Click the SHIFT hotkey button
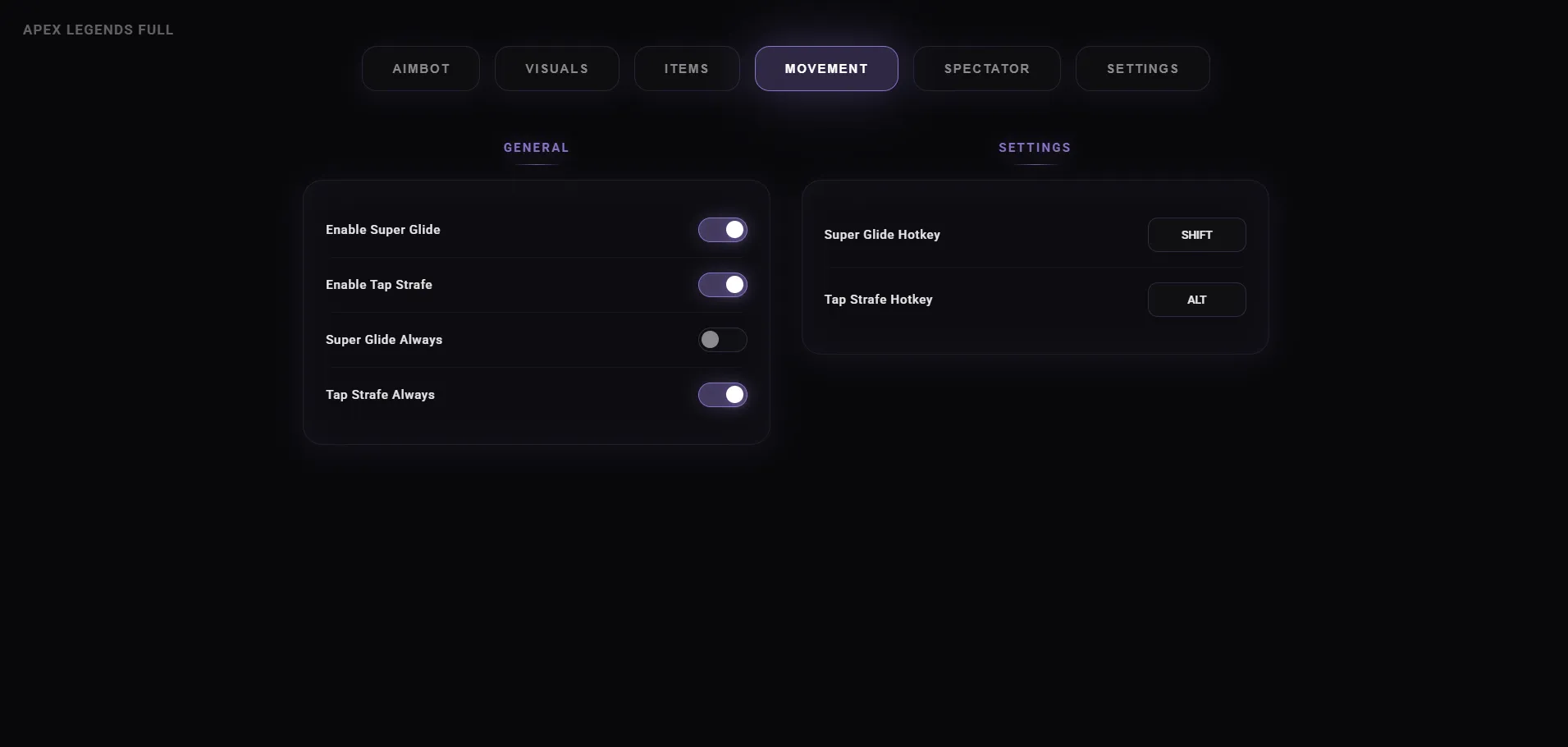 [x=1197, y=235]
